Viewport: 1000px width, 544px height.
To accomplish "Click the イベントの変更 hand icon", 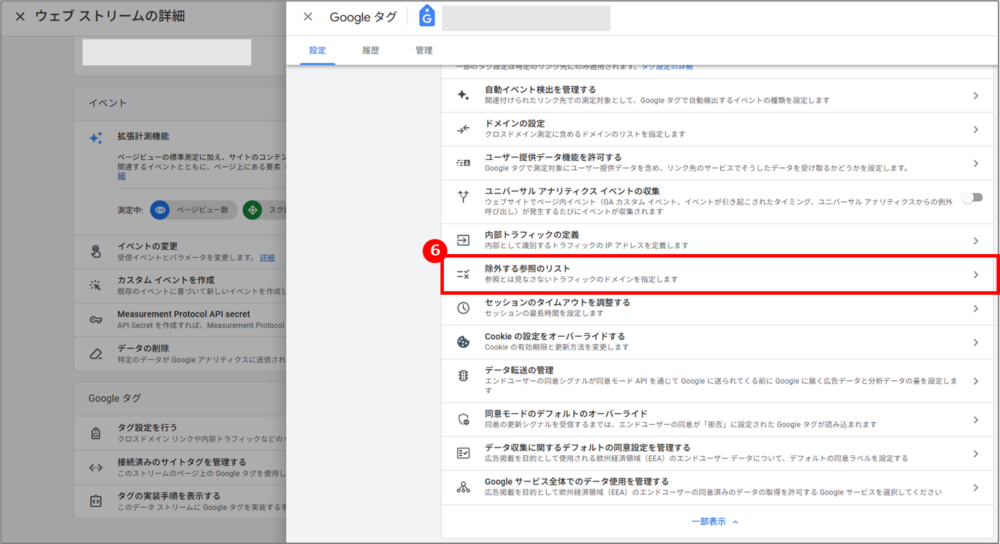I will tap(96, 251).
